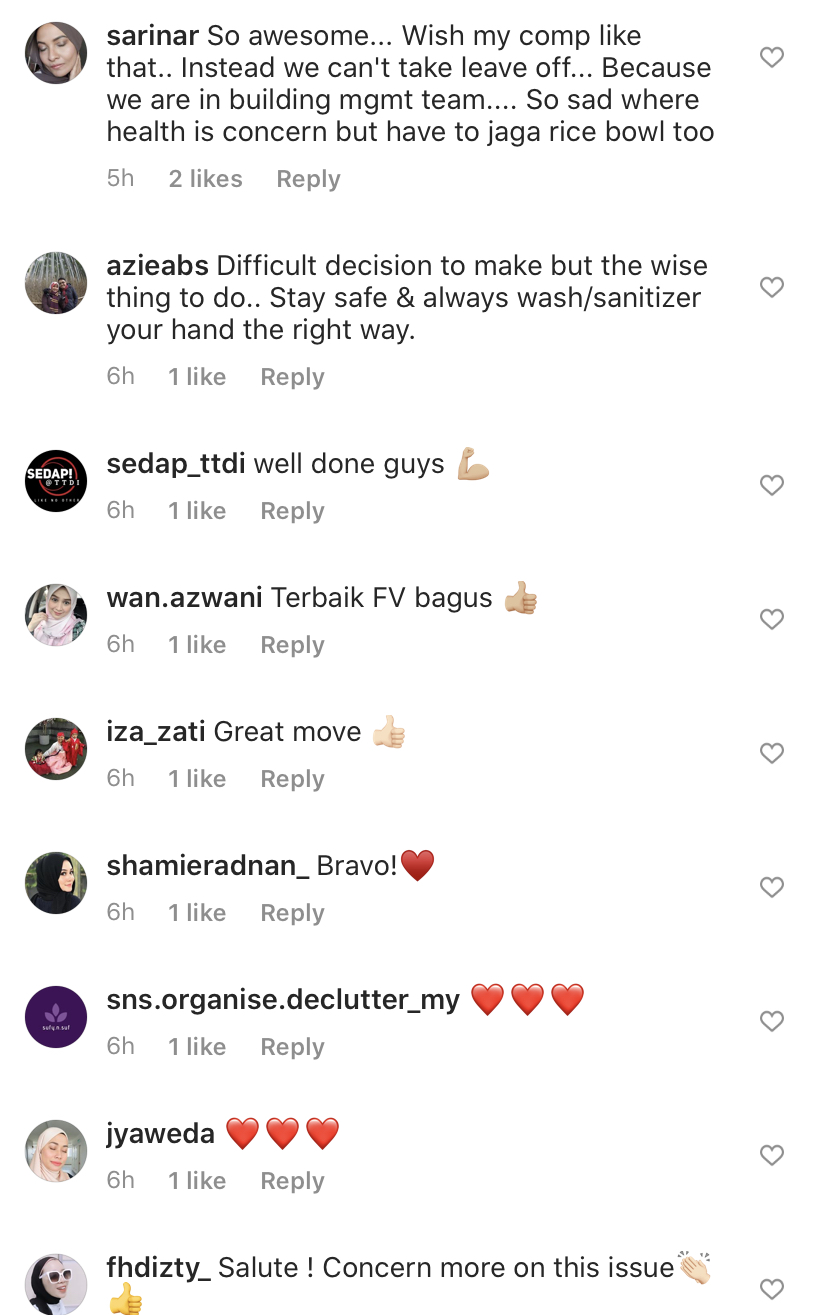Like sedap_ttdi's 'well done guys' comment
828x1315 pixels.
coord(771,486)
